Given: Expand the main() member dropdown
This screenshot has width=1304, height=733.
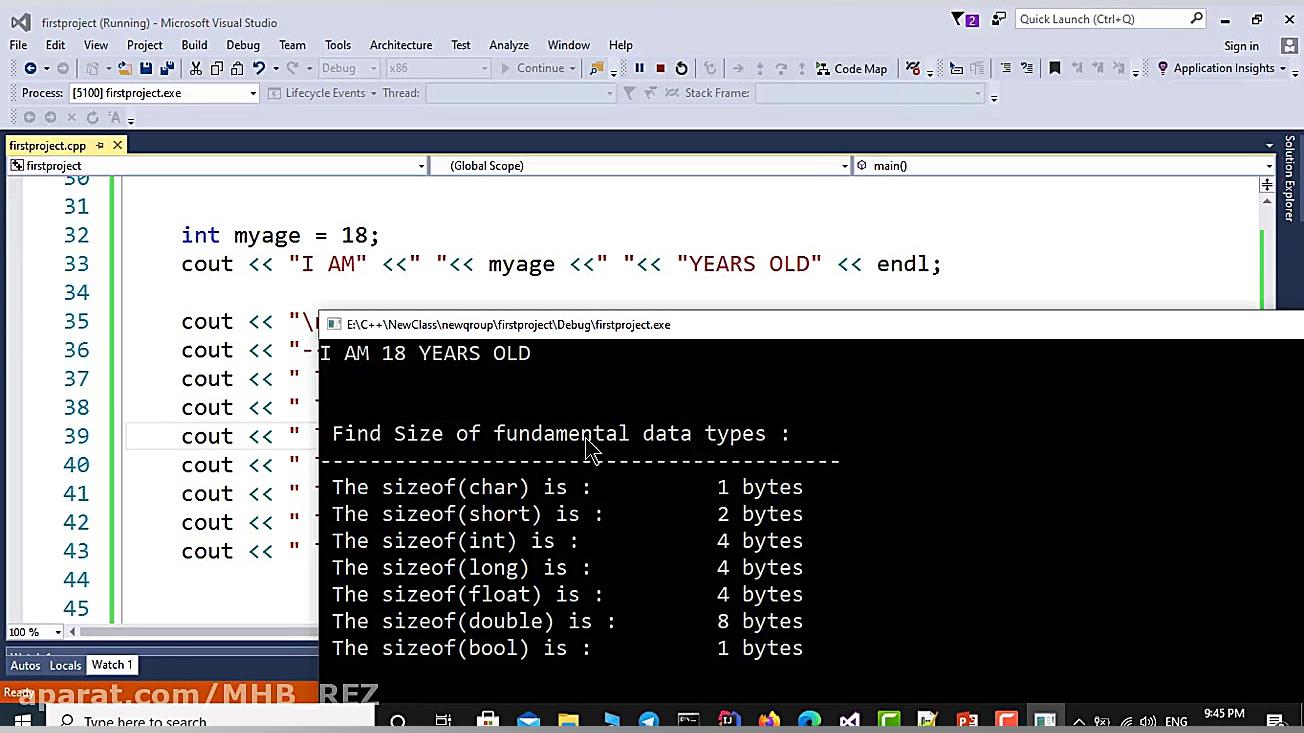Looking at the screenshot, I should pos(1268,166).
